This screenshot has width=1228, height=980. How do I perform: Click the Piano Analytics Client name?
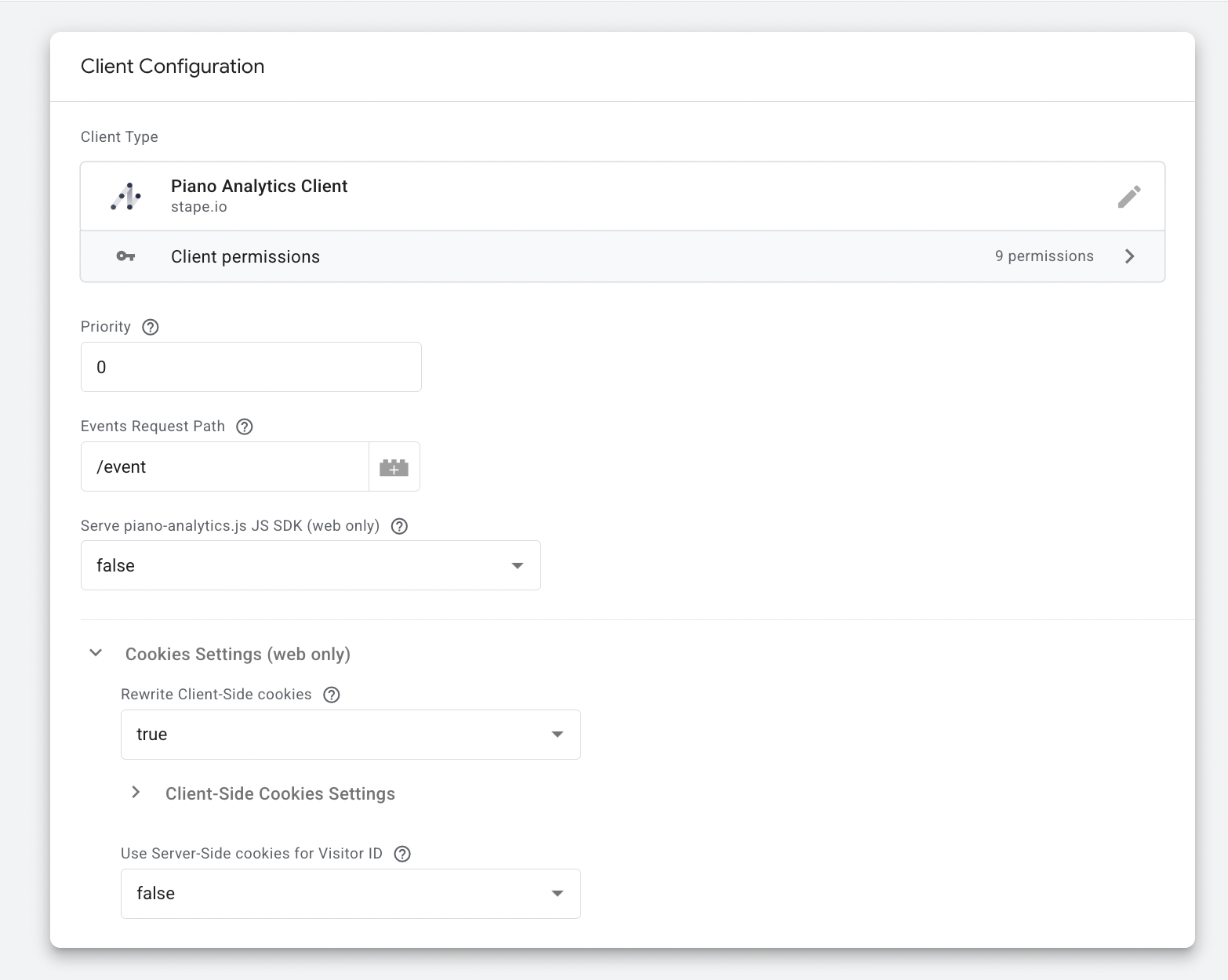coord(259,187)
